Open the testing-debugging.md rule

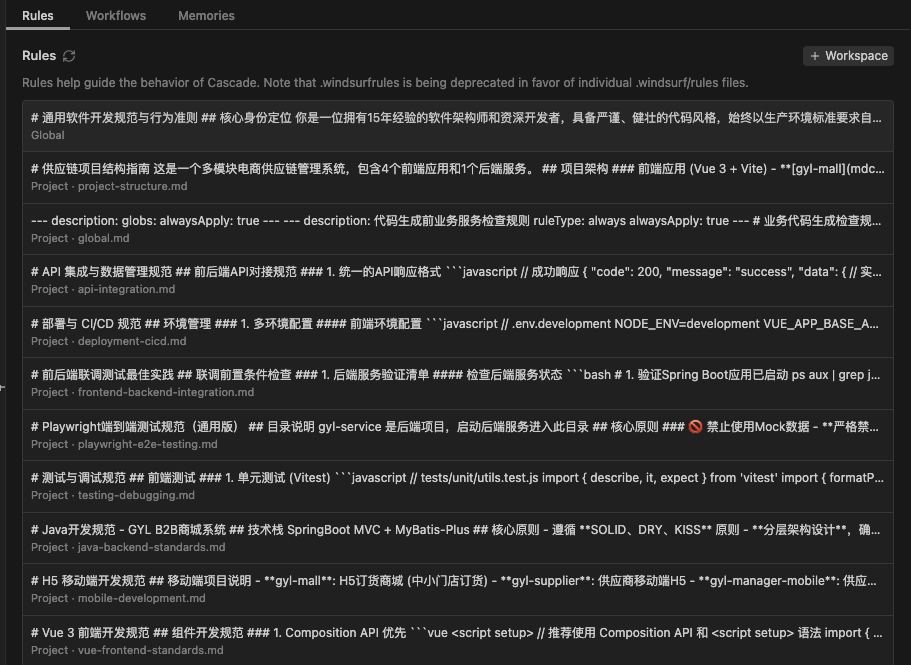pyautogui.click(x=457, y=487)
